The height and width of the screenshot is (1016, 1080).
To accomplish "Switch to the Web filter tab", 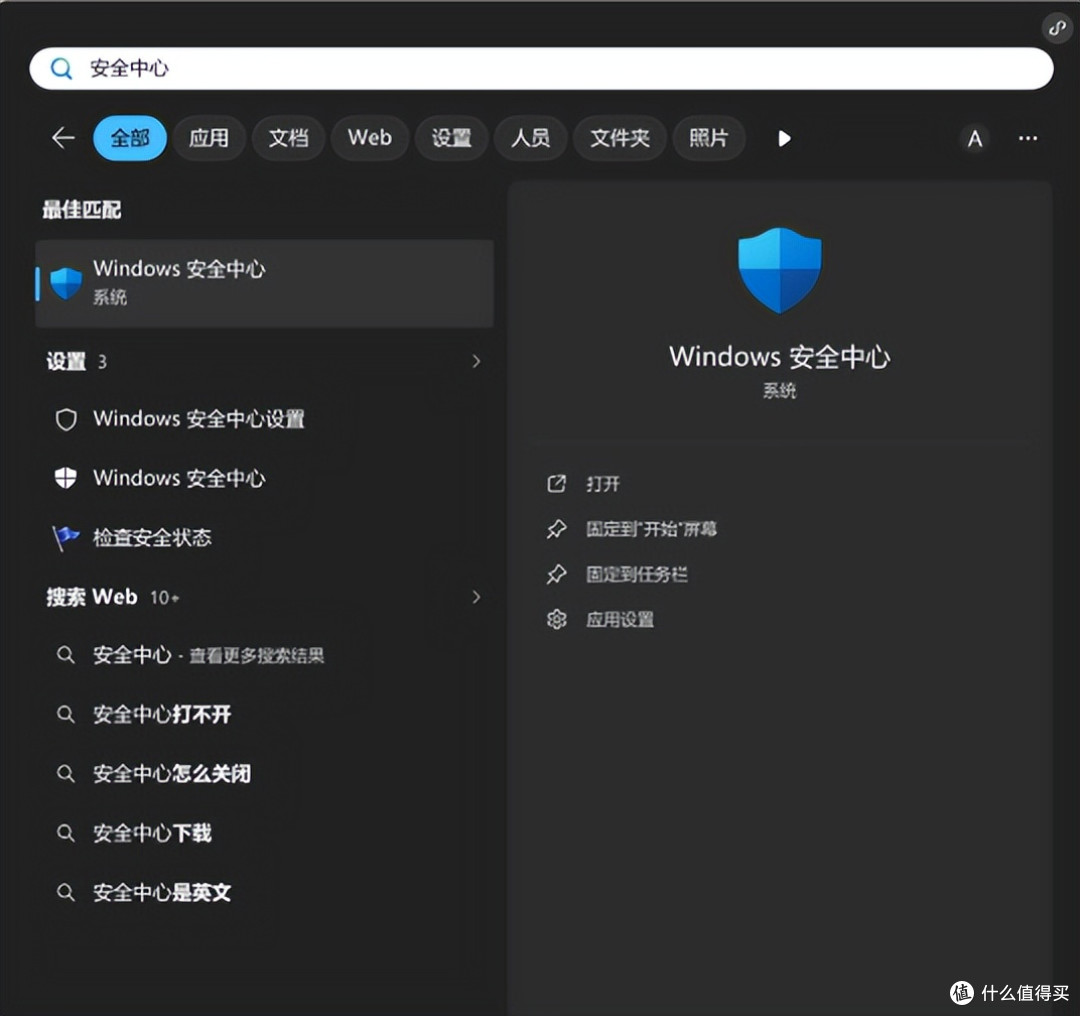I will point(370,138).
